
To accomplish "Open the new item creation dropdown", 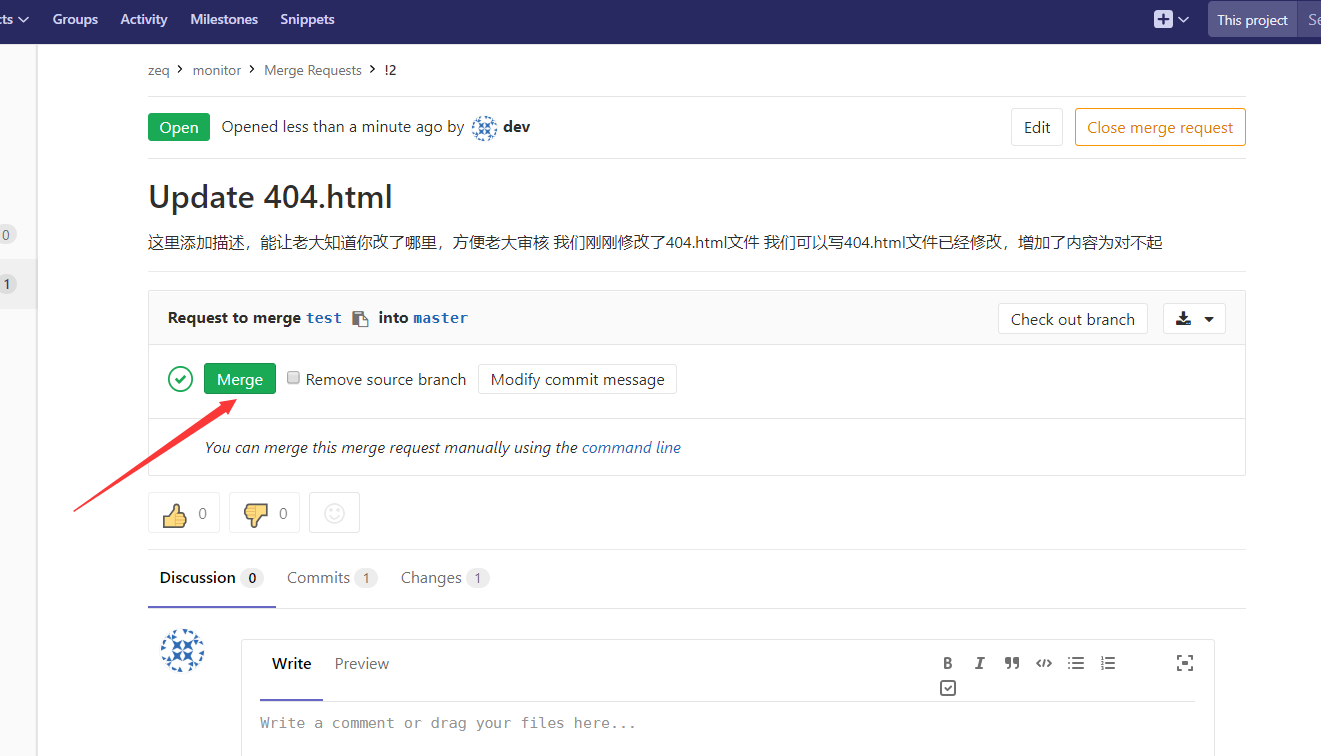I will (x=1170, y=19).
